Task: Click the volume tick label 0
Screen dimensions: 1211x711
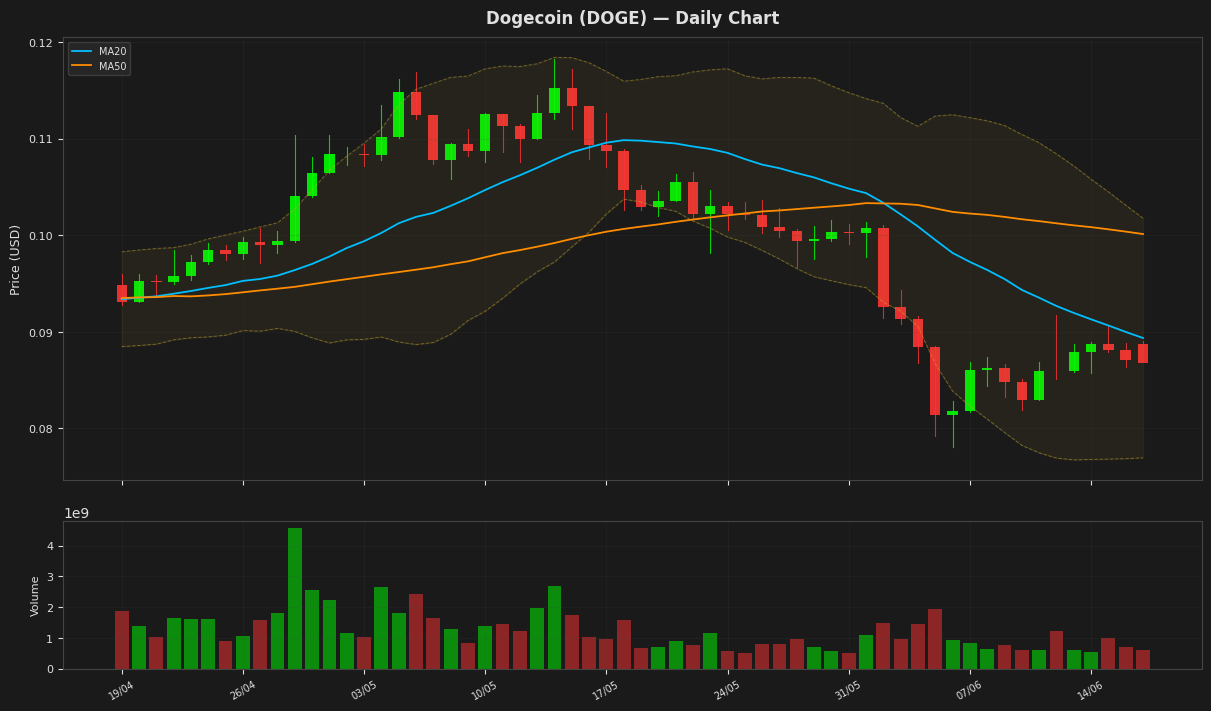Action: point(50,669)
